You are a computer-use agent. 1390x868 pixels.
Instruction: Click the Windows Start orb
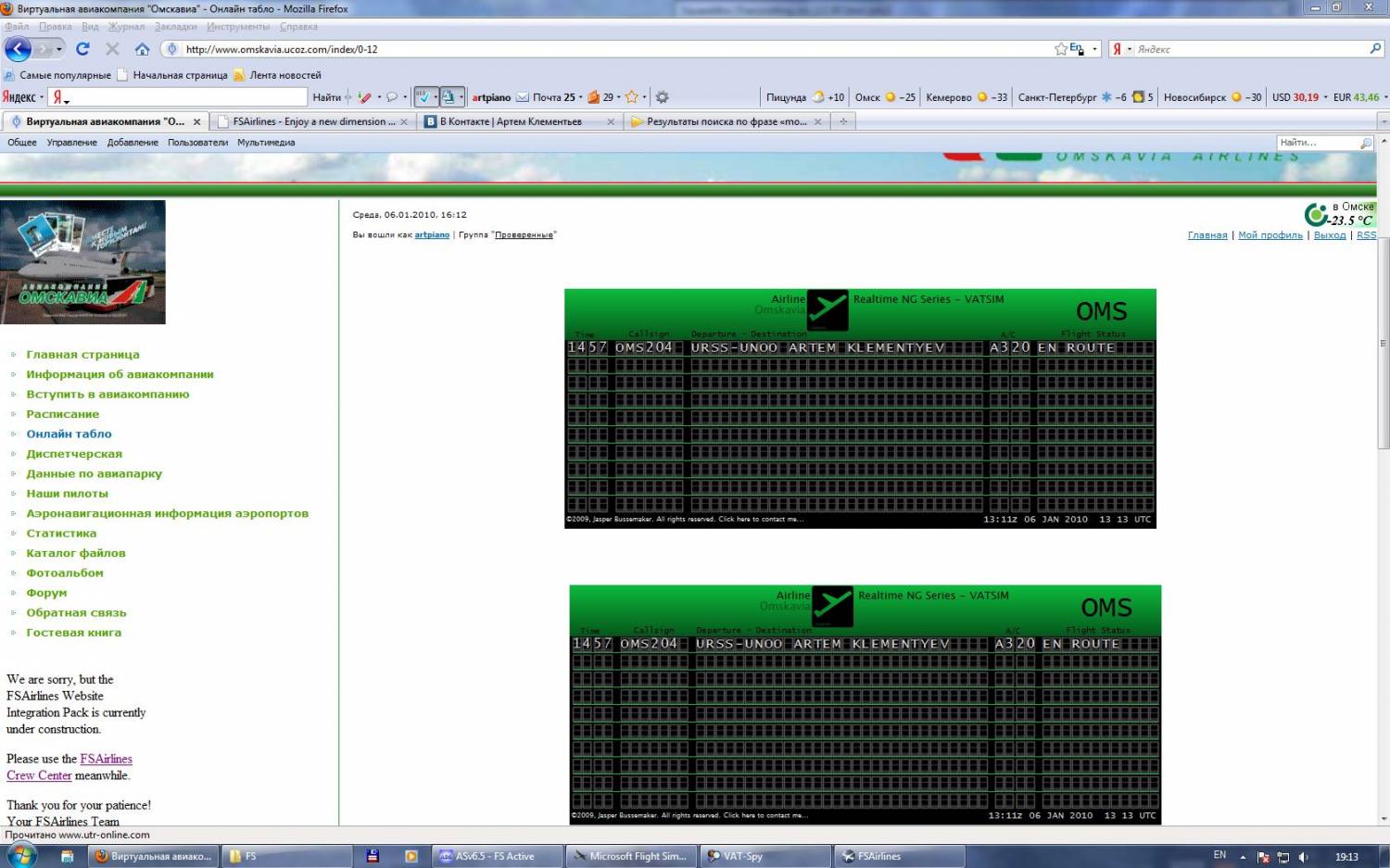click(20, 855)
